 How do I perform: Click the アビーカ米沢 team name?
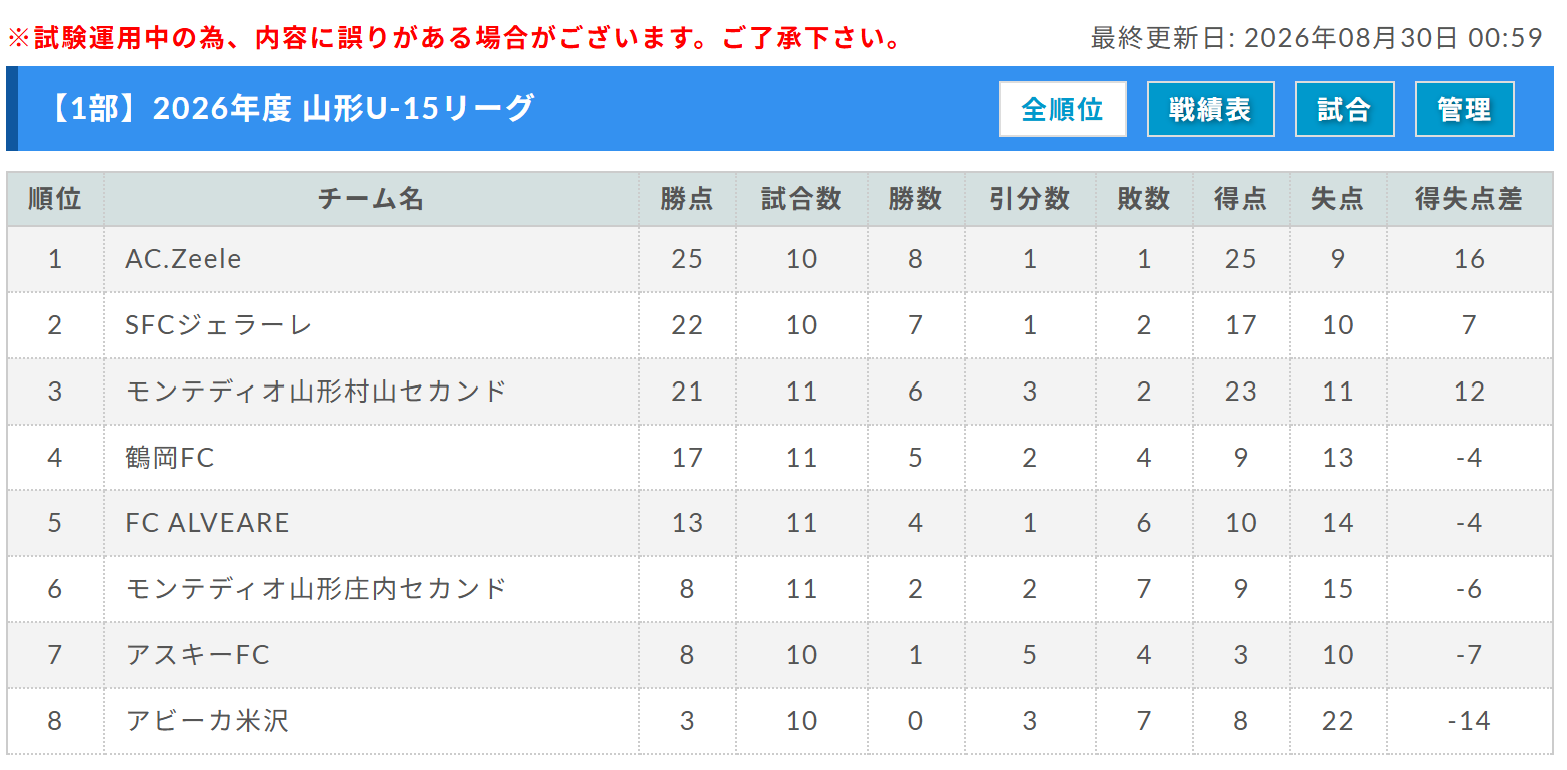click(207, 721)
